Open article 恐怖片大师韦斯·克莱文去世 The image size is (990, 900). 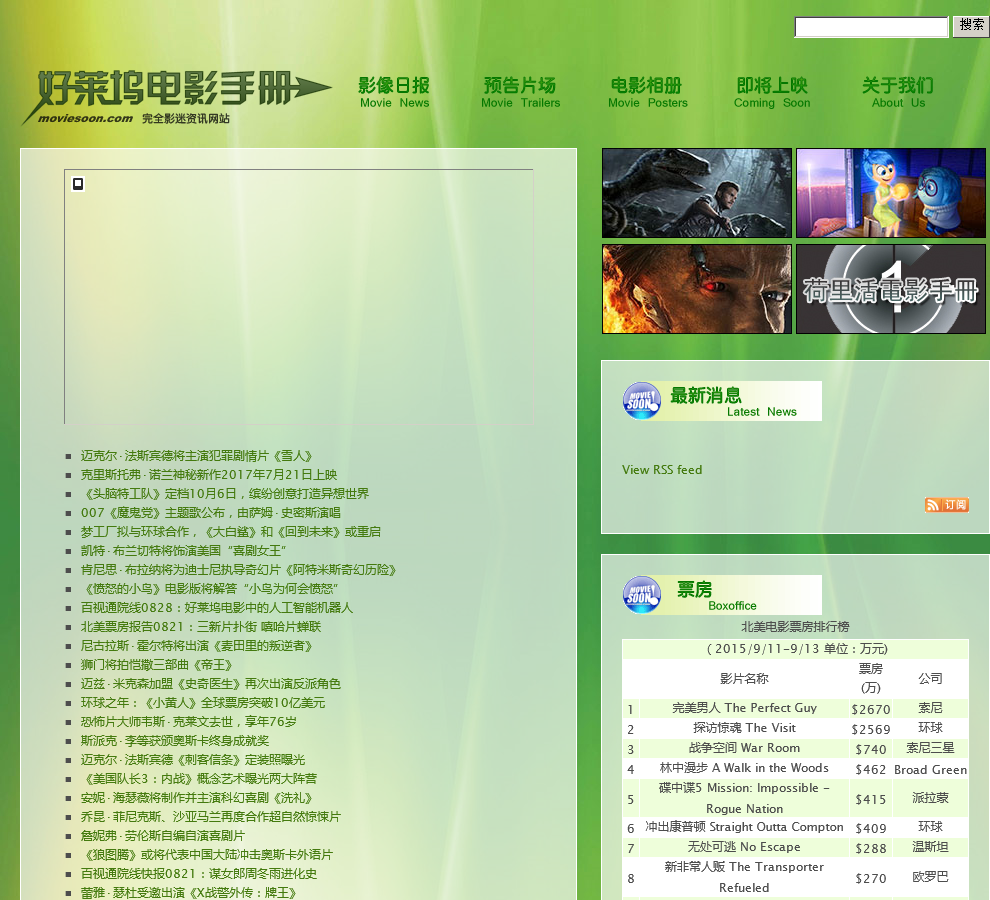(189, 721)
